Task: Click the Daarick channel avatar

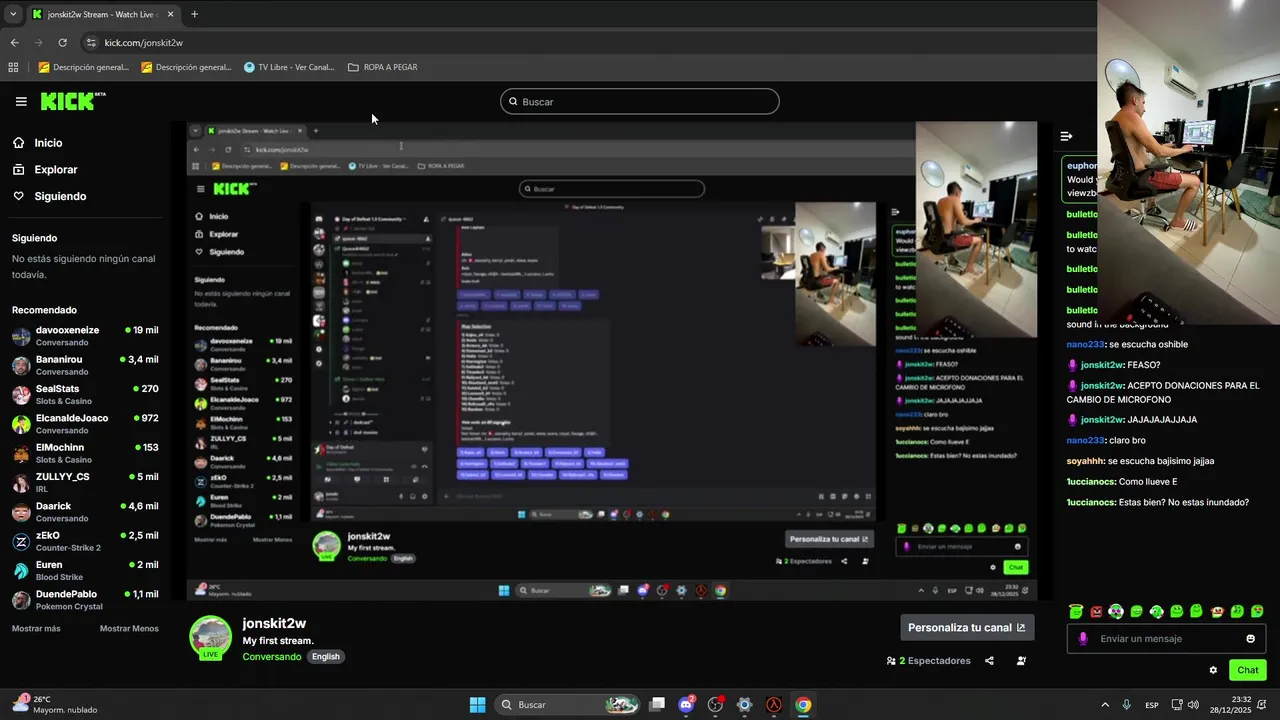Action: 21,512
